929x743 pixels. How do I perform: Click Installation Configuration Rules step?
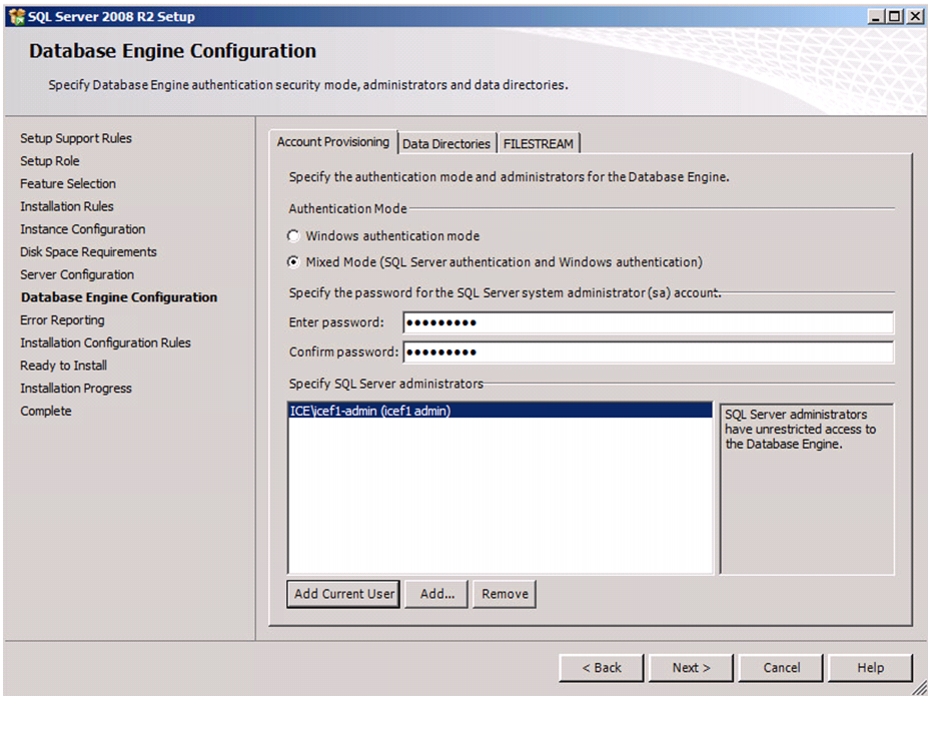(x=105, y=343)
